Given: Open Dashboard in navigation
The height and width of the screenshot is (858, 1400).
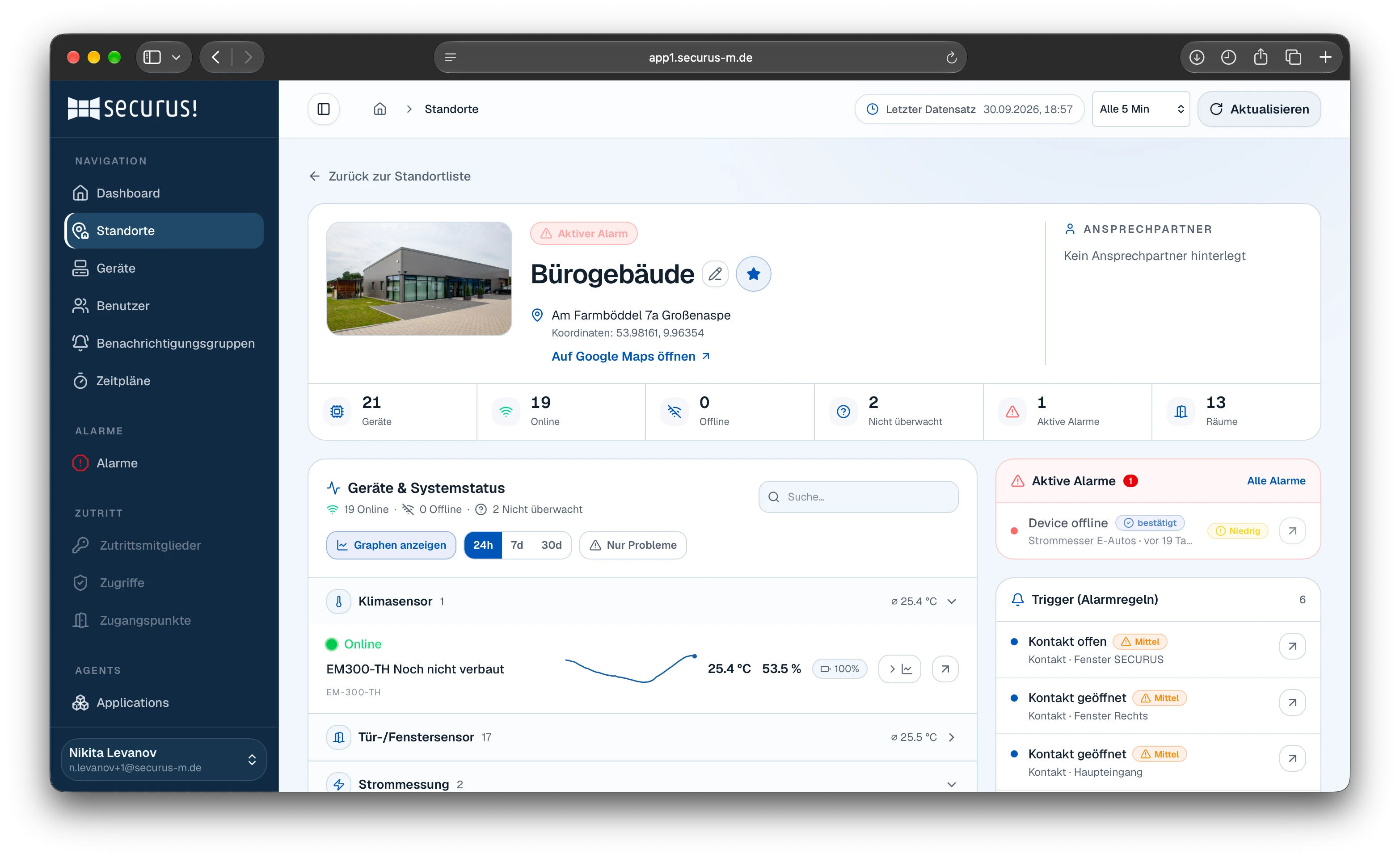Looking at the screenshot, I should tap(164, 193).
